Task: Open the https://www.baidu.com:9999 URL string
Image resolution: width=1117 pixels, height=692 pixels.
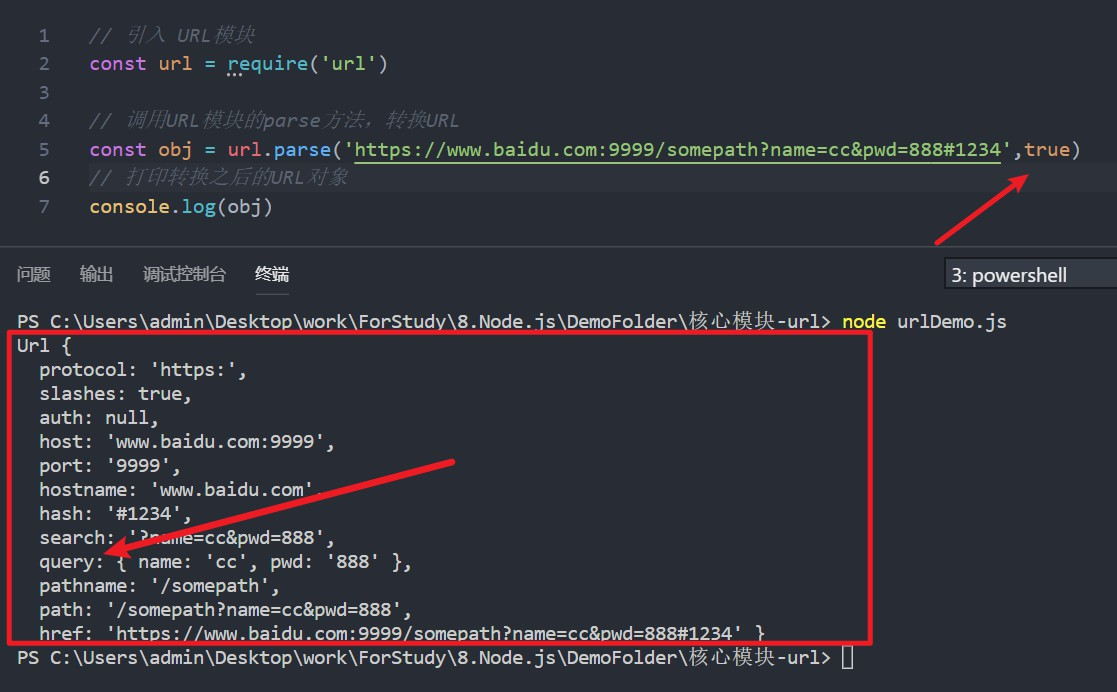Action: pos(677,150)
